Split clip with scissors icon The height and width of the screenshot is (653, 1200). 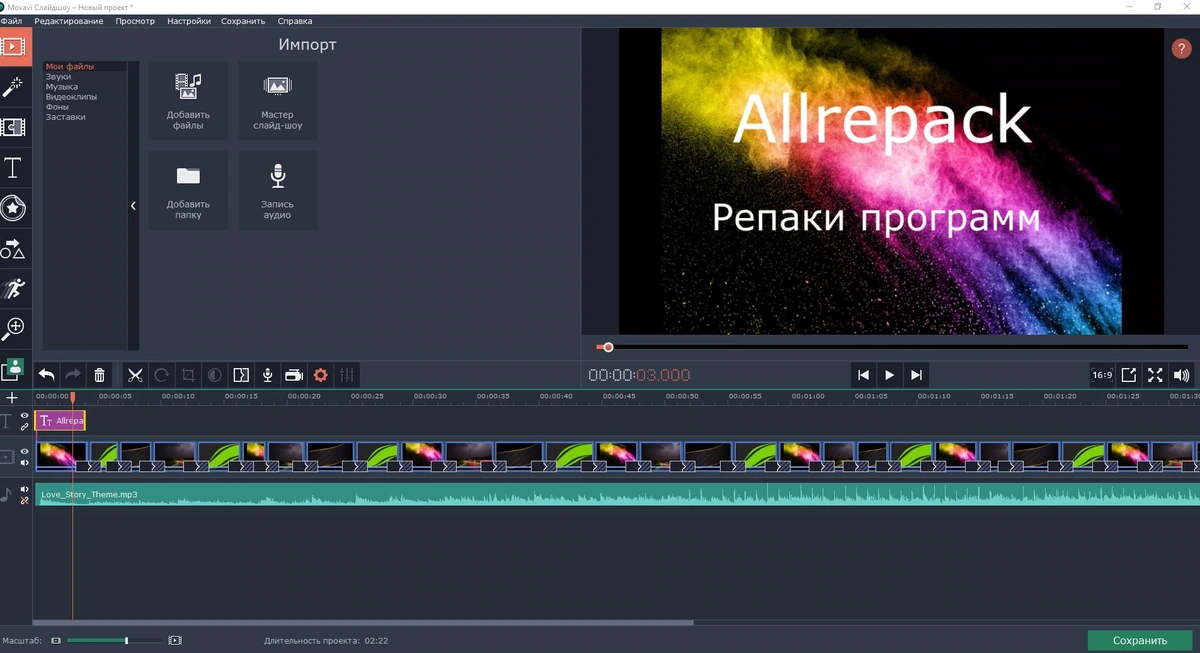pos(135,375)
